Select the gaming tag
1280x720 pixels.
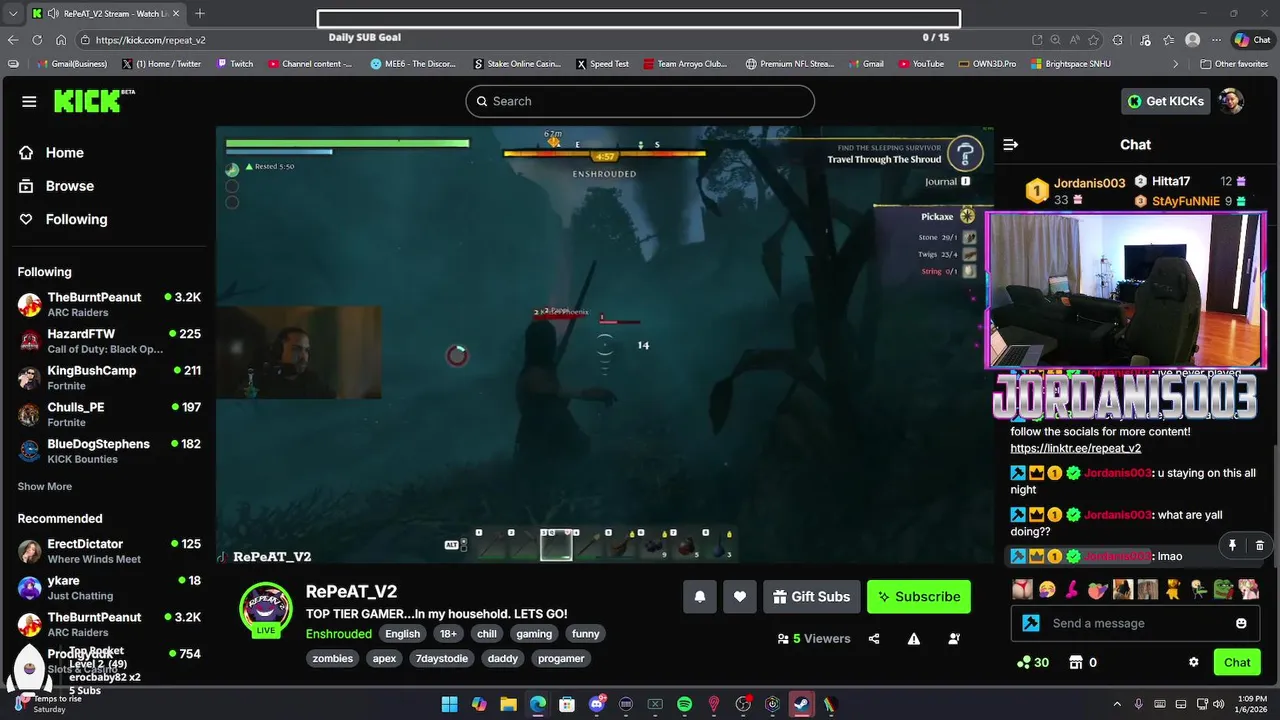pos(534,634)
